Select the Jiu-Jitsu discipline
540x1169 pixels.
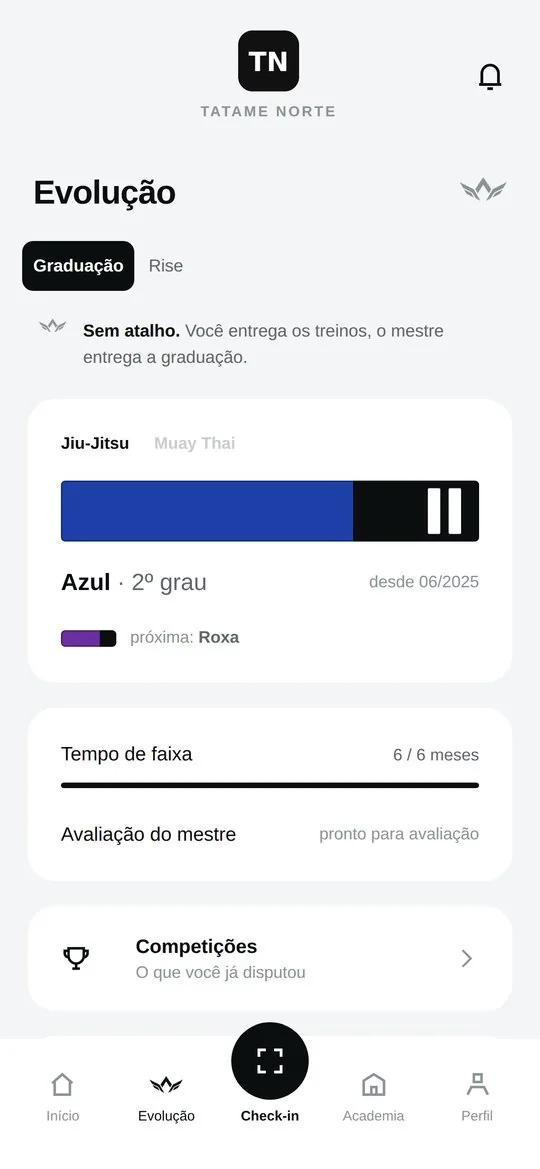(x=95, y=444)
